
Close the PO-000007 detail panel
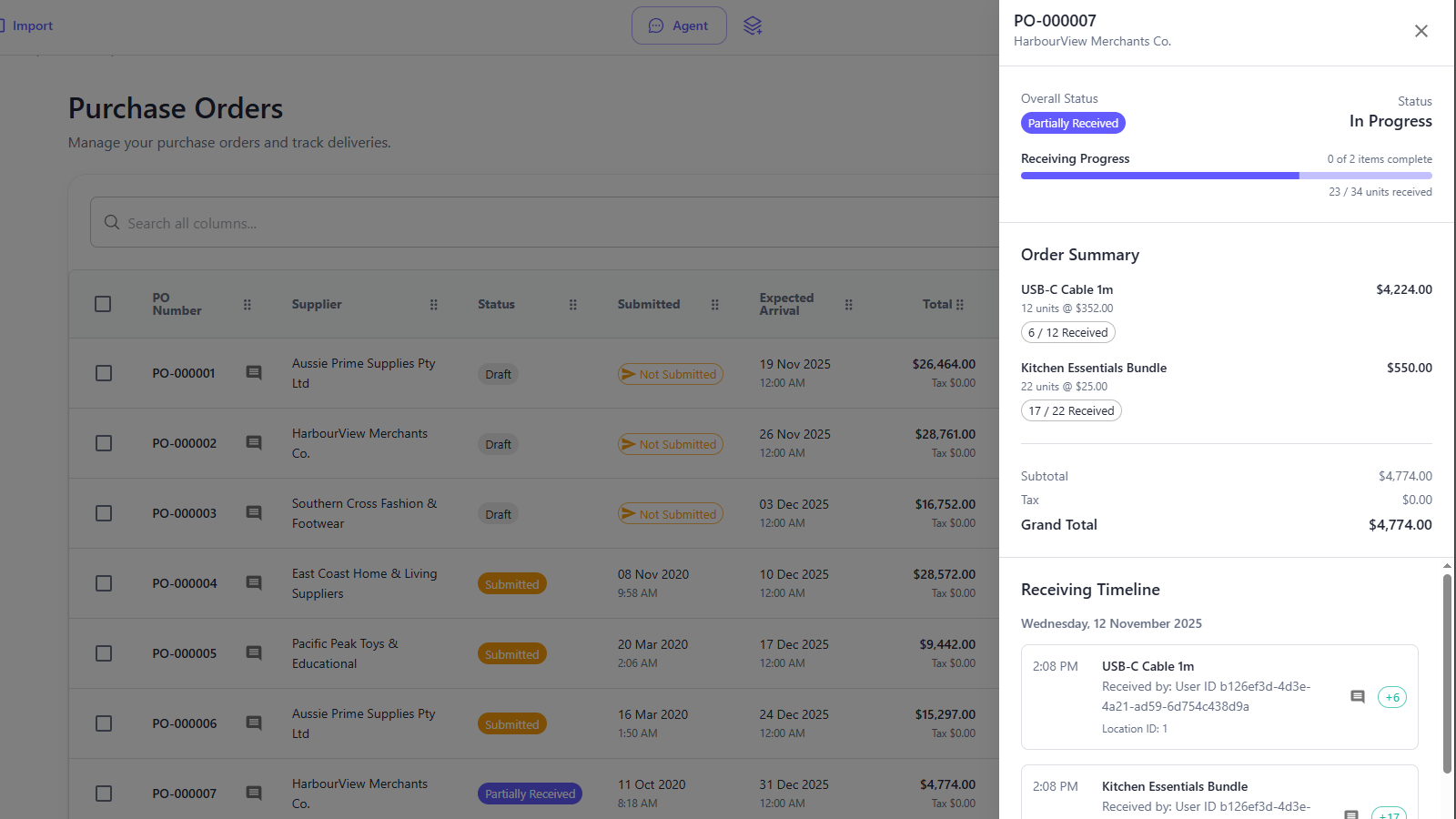pos(1421,31)
